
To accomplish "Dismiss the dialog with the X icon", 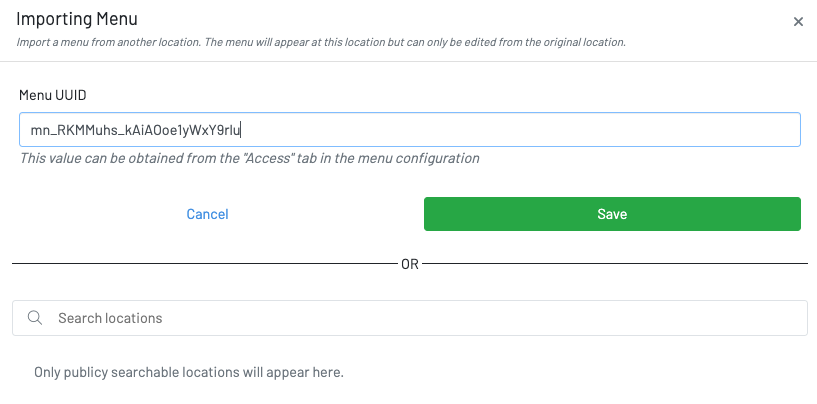I will click(x=798, y=22).
